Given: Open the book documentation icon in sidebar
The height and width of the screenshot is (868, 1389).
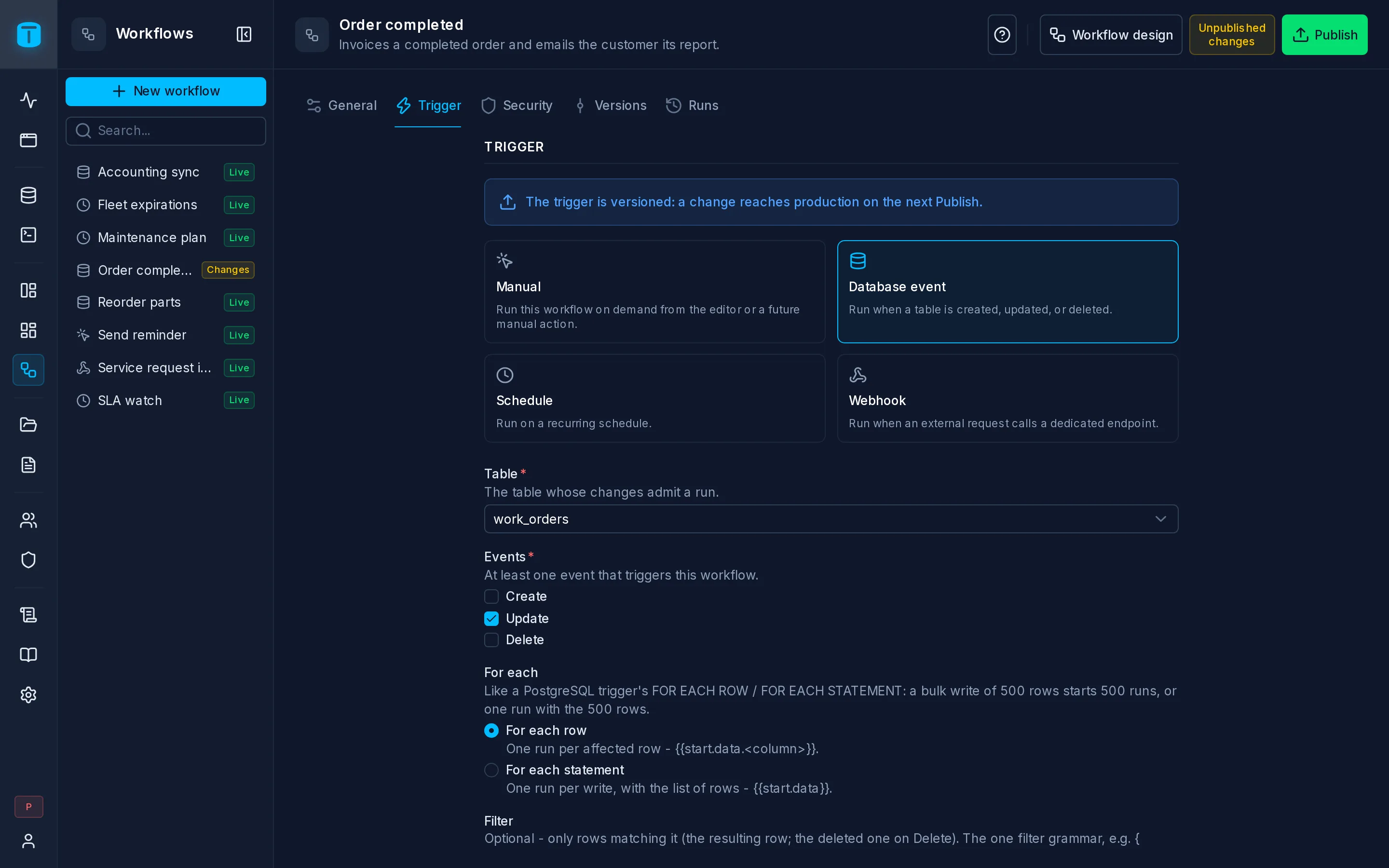Looking at the screenshot, I should click(x=28, y=654).
